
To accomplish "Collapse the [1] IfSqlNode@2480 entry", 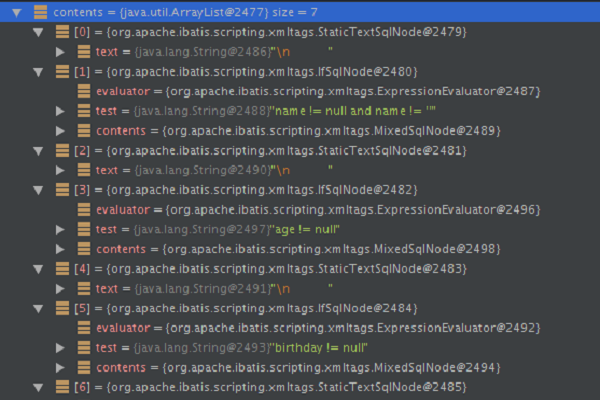I will (x=38, y=72).
